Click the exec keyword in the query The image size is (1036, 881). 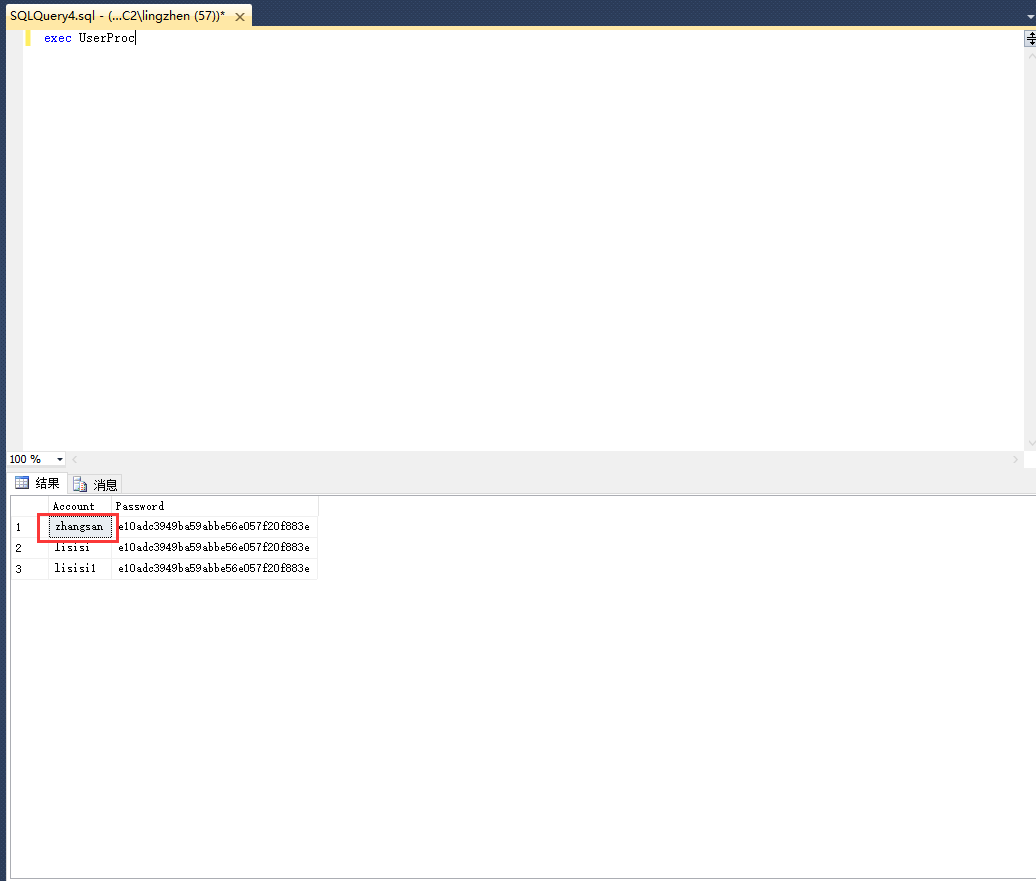(x=57, y=37)
